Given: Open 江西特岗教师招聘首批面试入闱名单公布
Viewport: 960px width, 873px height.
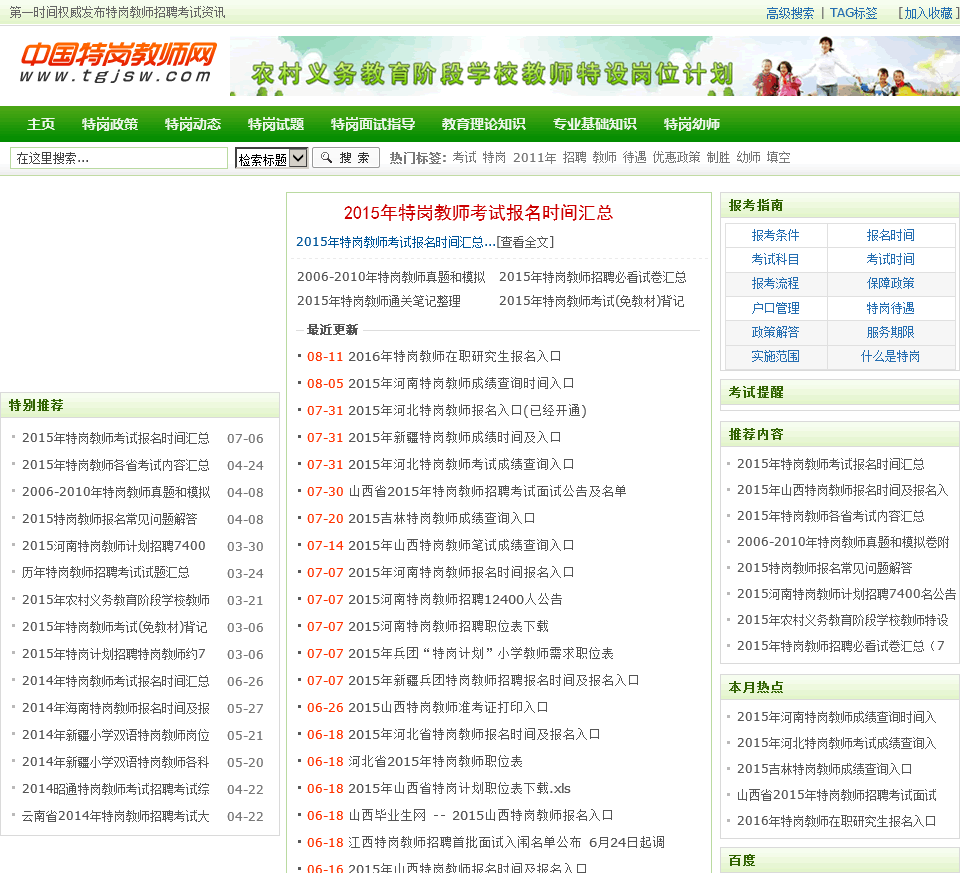Looking at the screenshot, I should (464, 842).
